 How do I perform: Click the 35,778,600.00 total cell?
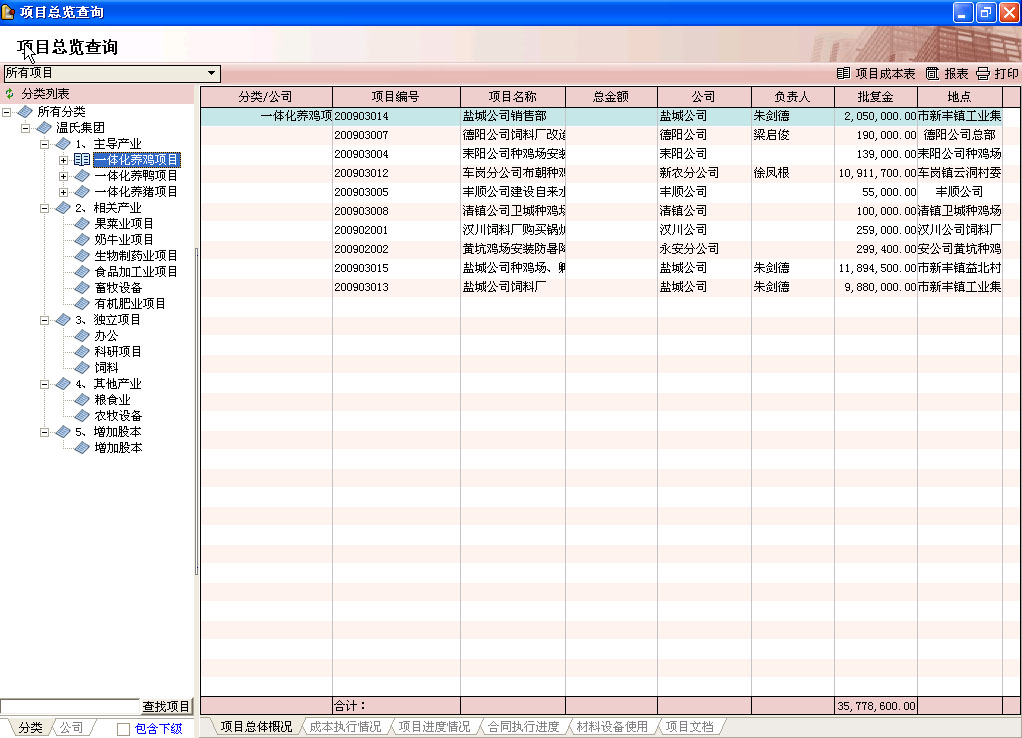pos(877,706)
